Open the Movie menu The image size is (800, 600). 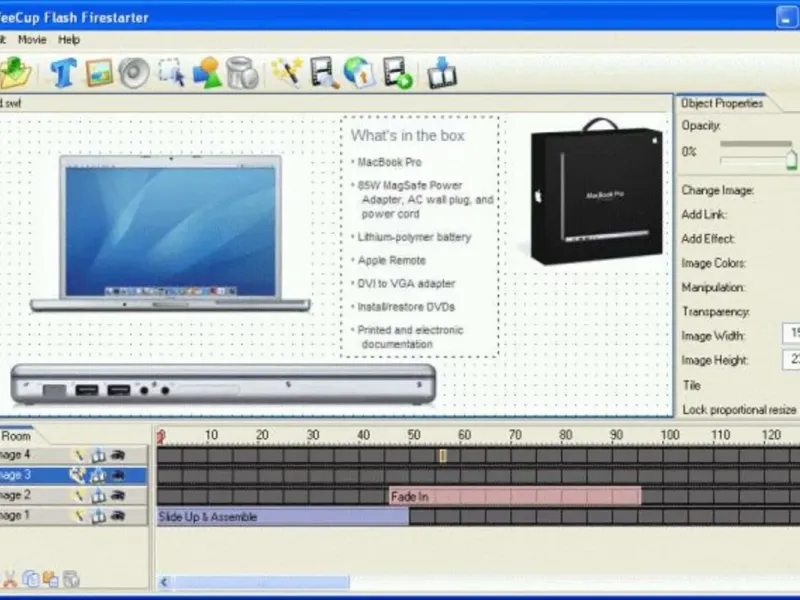[x=32, y=40]
